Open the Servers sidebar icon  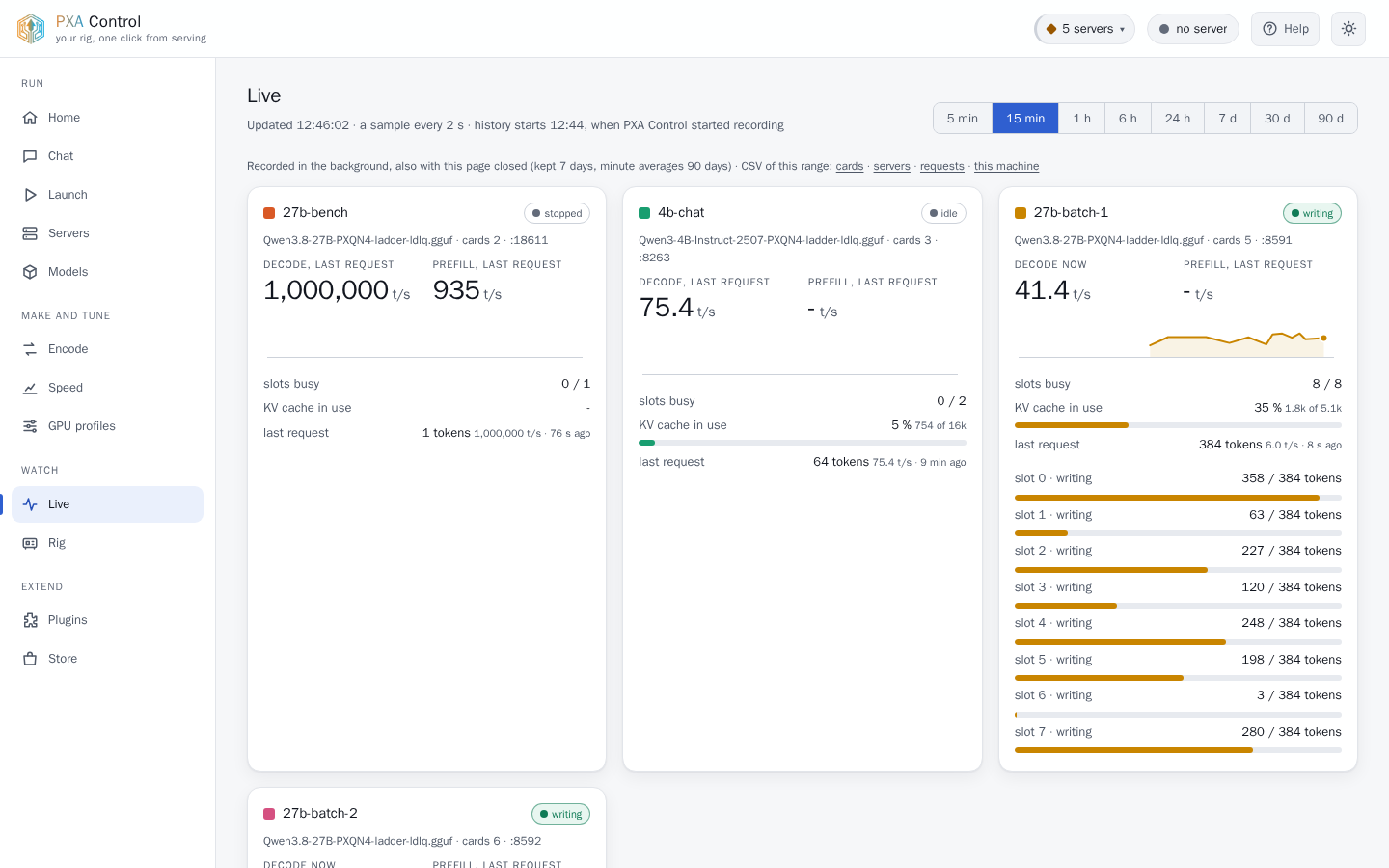tap(30, 233)
